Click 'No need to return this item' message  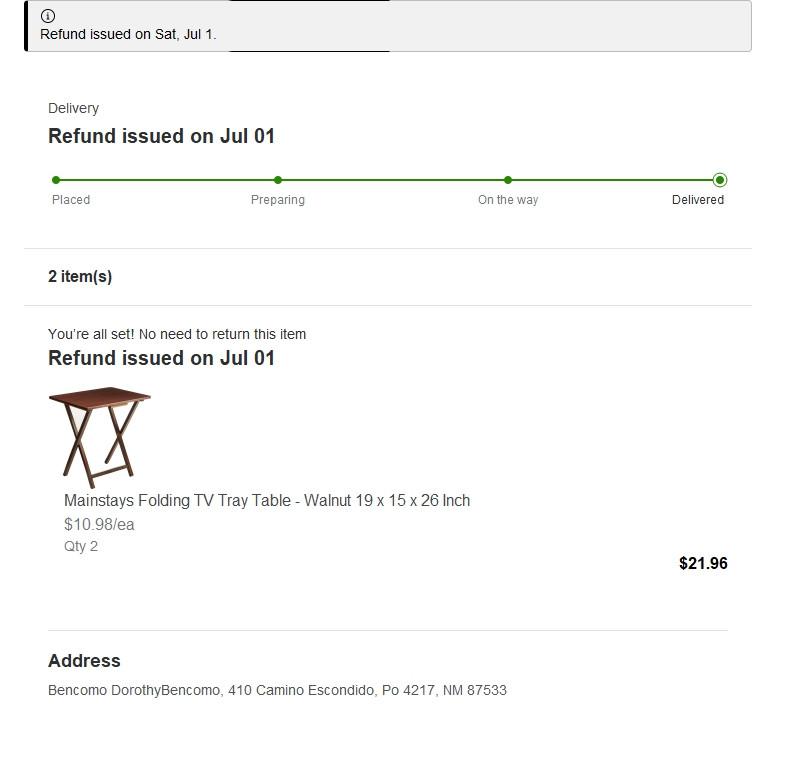[177, 334]
